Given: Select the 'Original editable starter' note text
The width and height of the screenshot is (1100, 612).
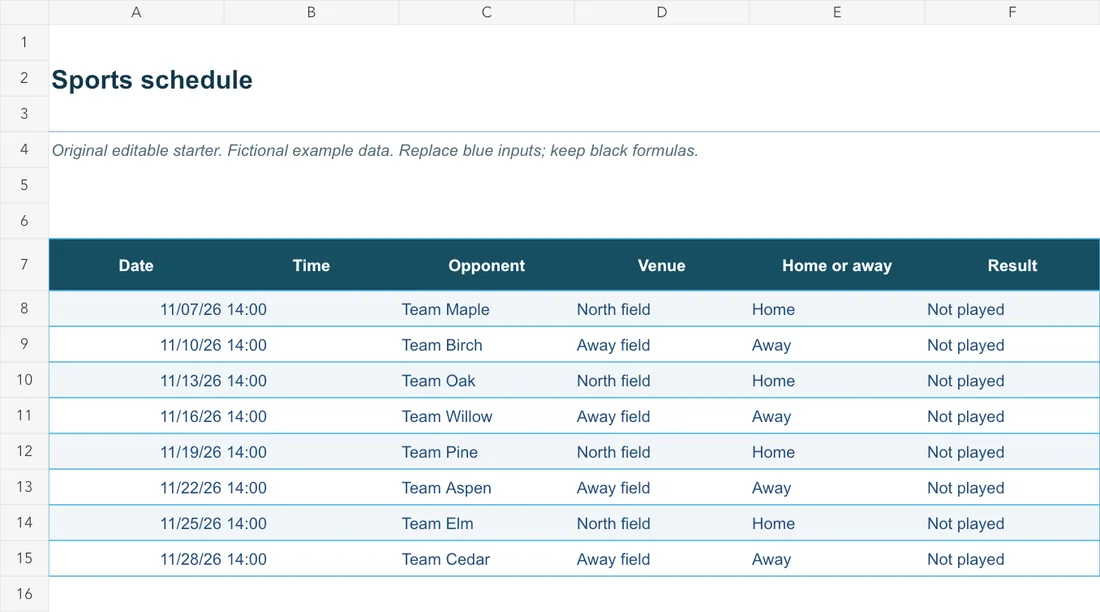Looking at the screenshot, I should 375,150.
